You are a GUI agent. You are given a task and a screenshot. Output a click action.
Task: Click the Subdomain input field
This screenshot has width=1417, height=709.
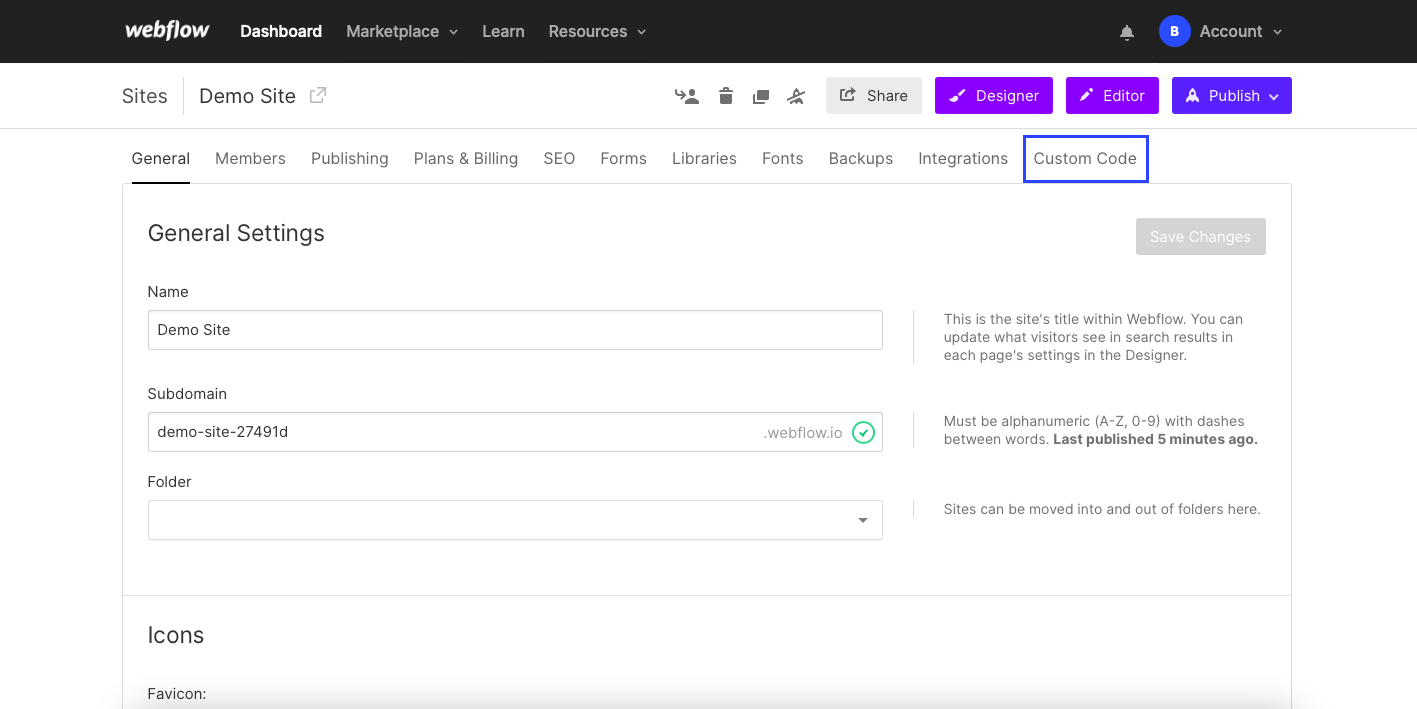click(515, 432)
